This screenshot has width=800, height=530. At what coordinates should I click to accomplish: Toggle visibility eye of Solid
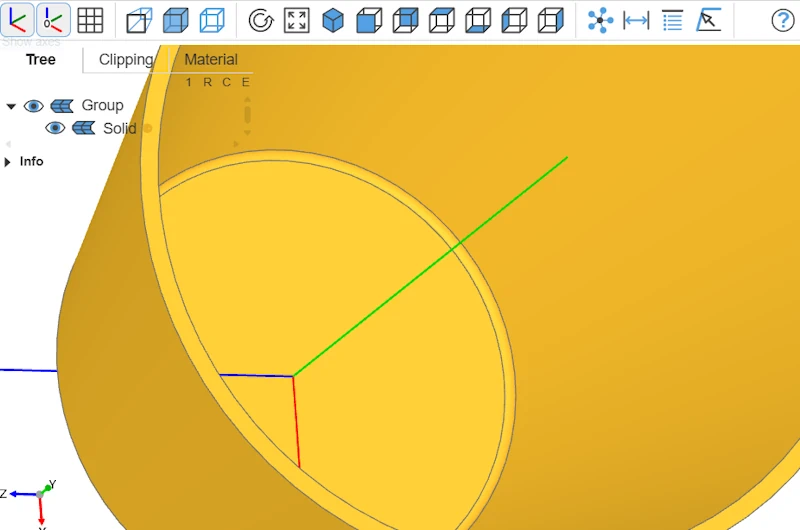tap(55, 128)
